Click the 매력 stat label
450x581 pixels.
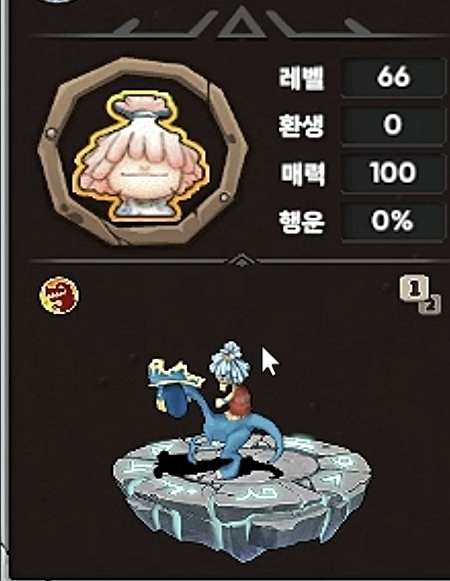pos(303,174)
